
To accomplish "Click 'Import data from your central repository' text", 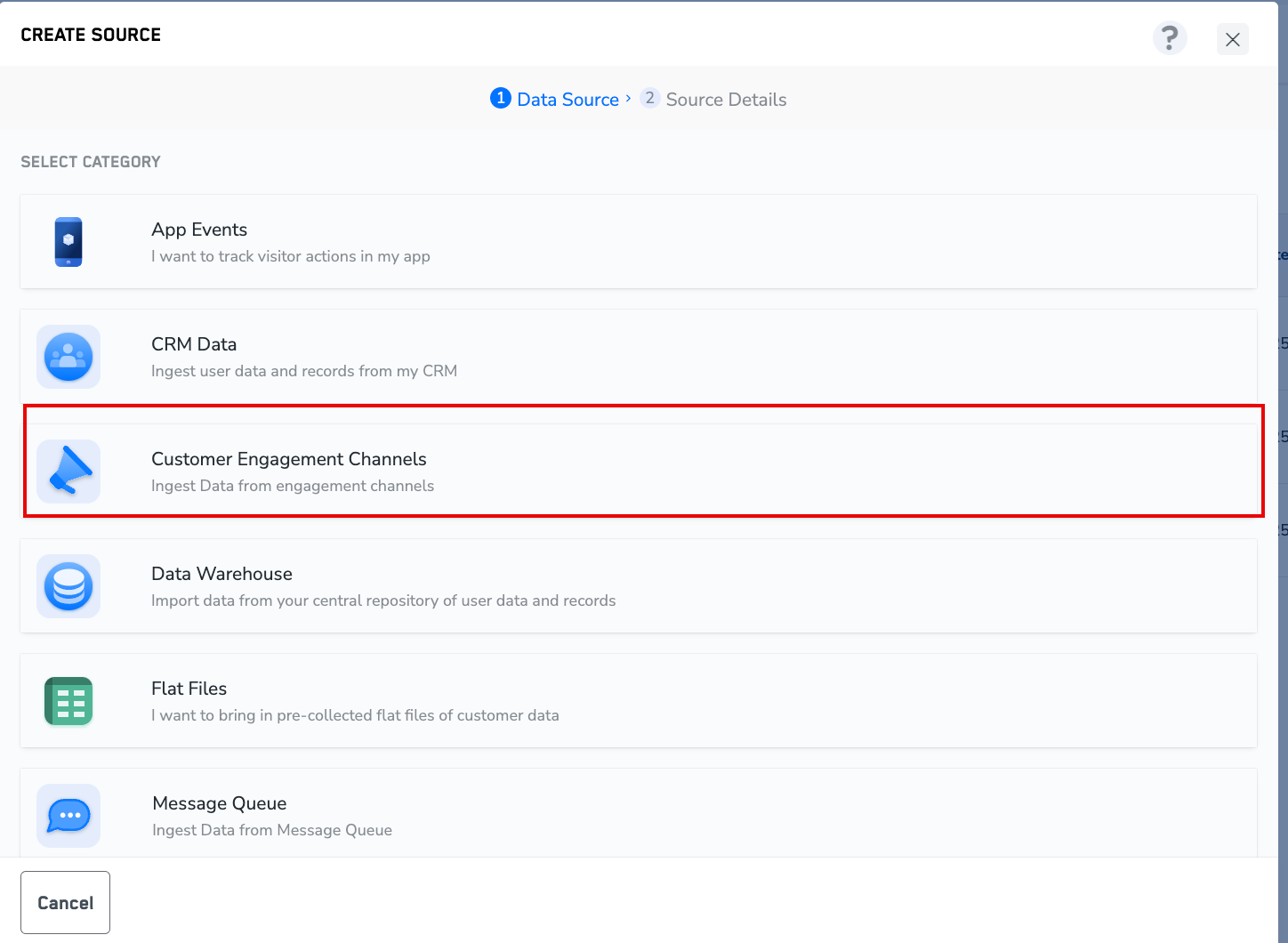I will [x=383, y=600].
